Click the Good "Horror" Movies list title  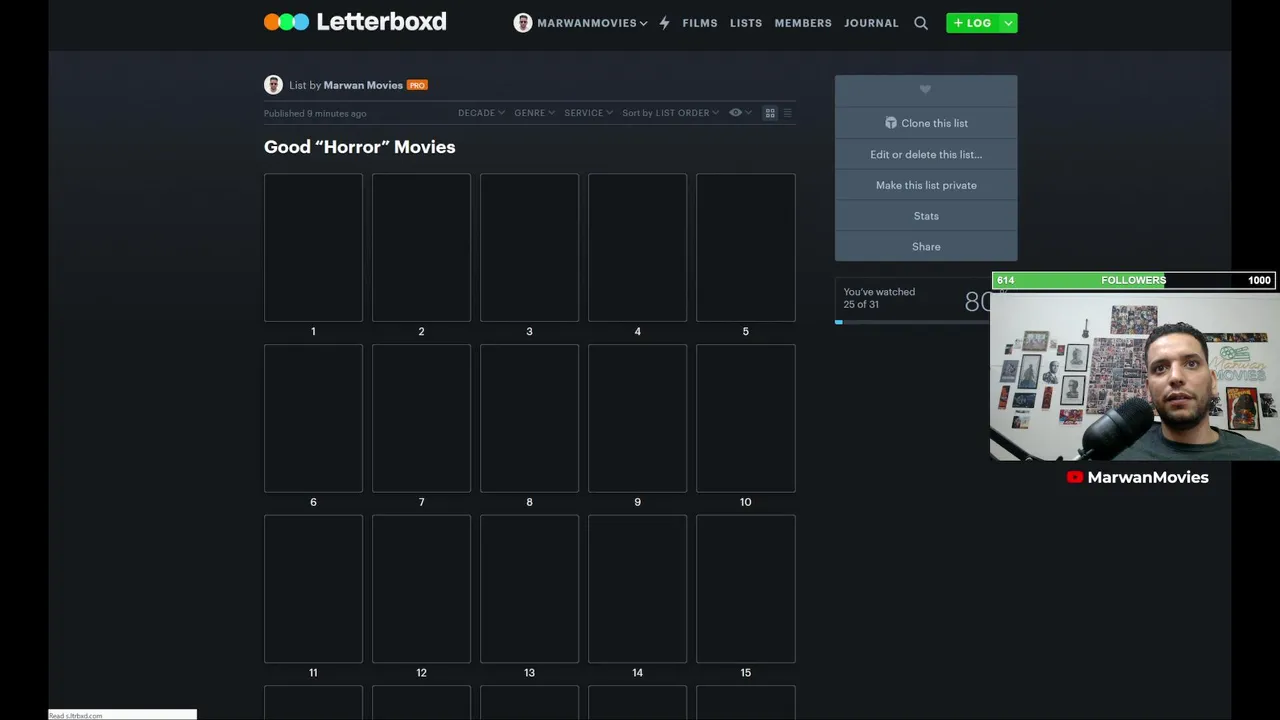click(x=359, y=147)
